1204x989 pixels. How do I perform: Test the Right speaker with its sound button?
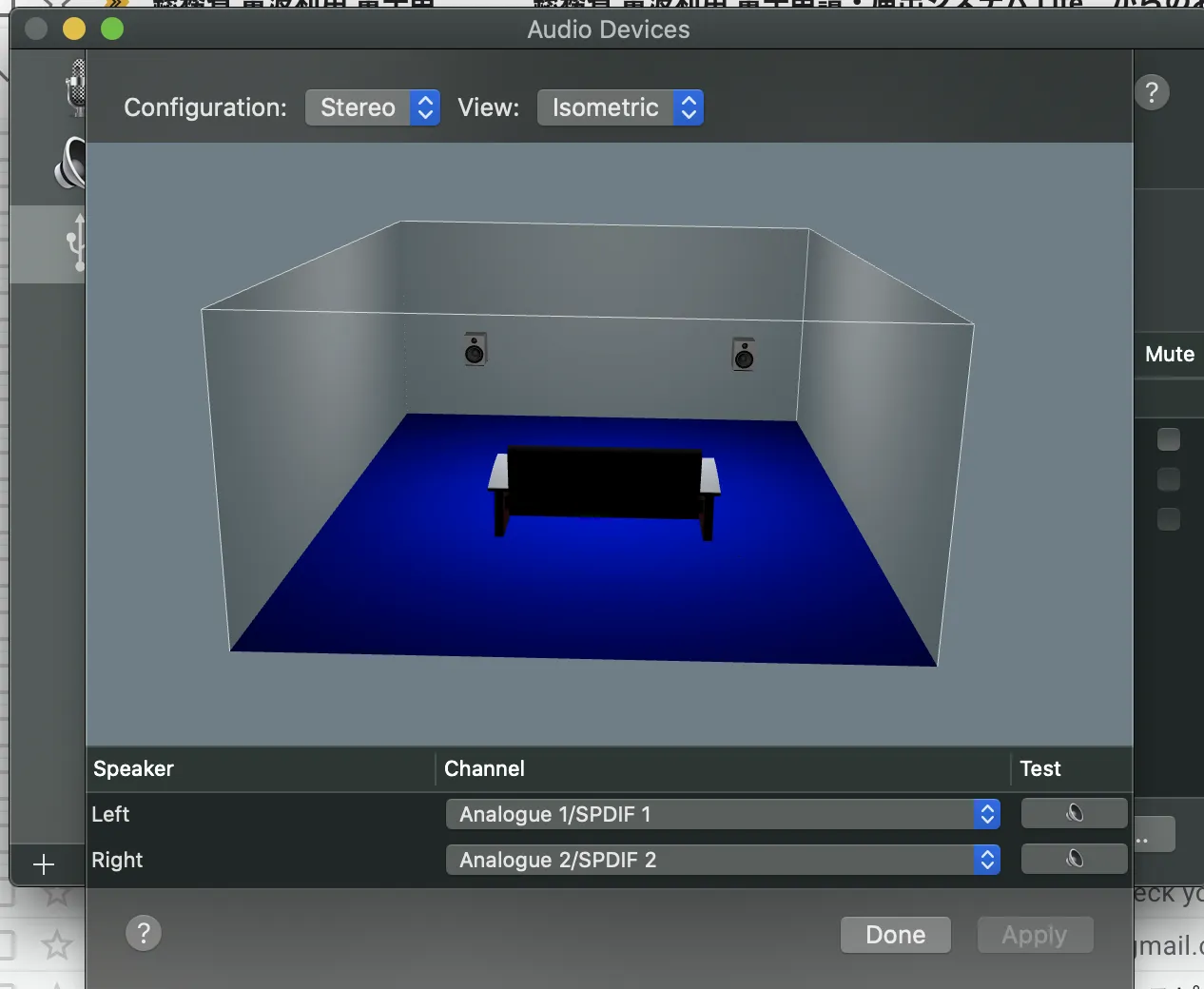pyautogui.click(x=1074, y=859)
